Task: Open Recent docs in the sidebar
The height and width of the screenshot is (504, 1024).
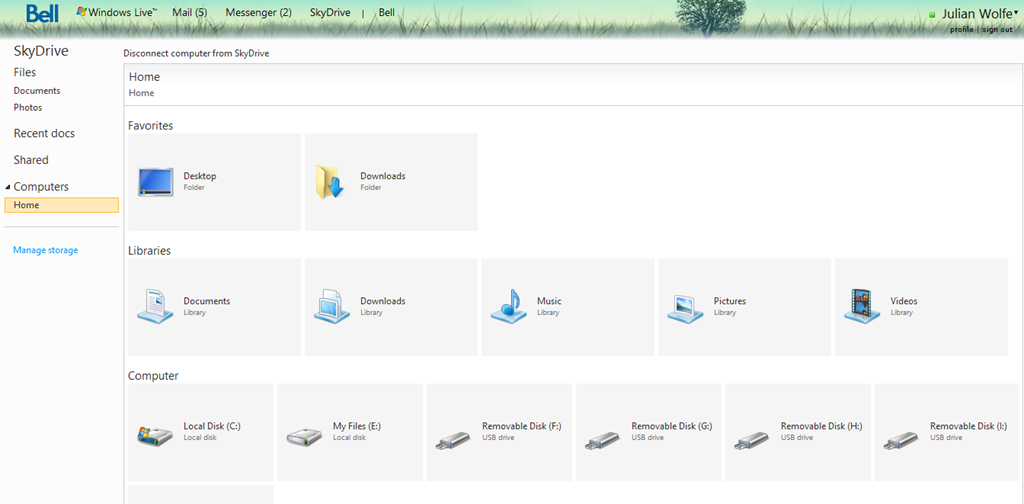Action: [44, 133]
